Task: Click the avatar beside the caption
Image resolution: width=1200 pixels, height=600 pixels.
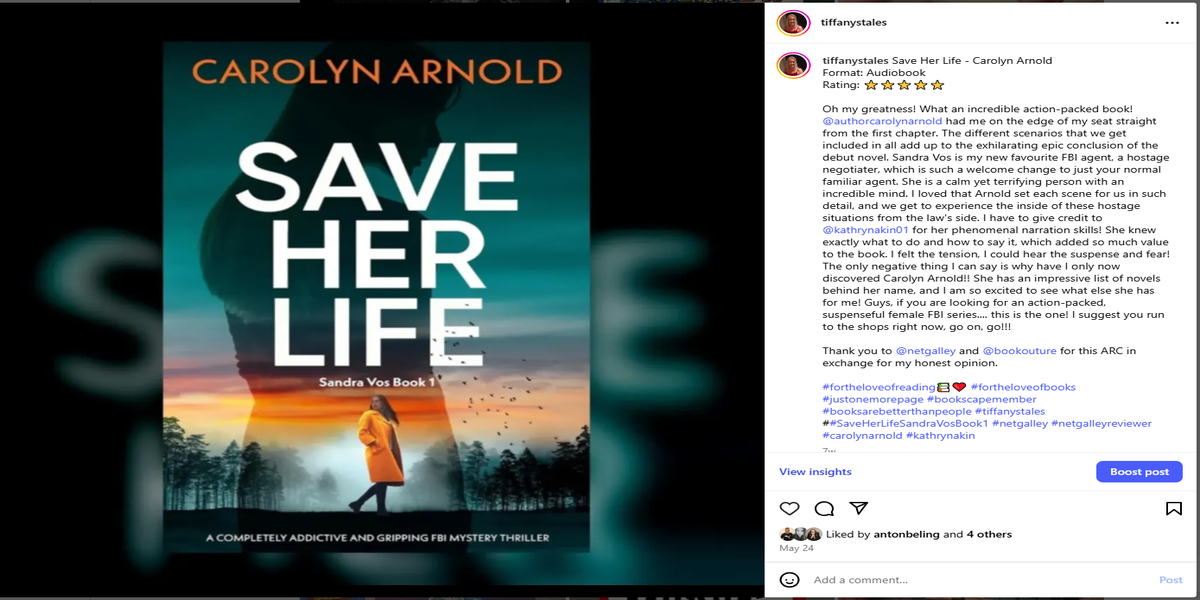Action: click(793, 65)
